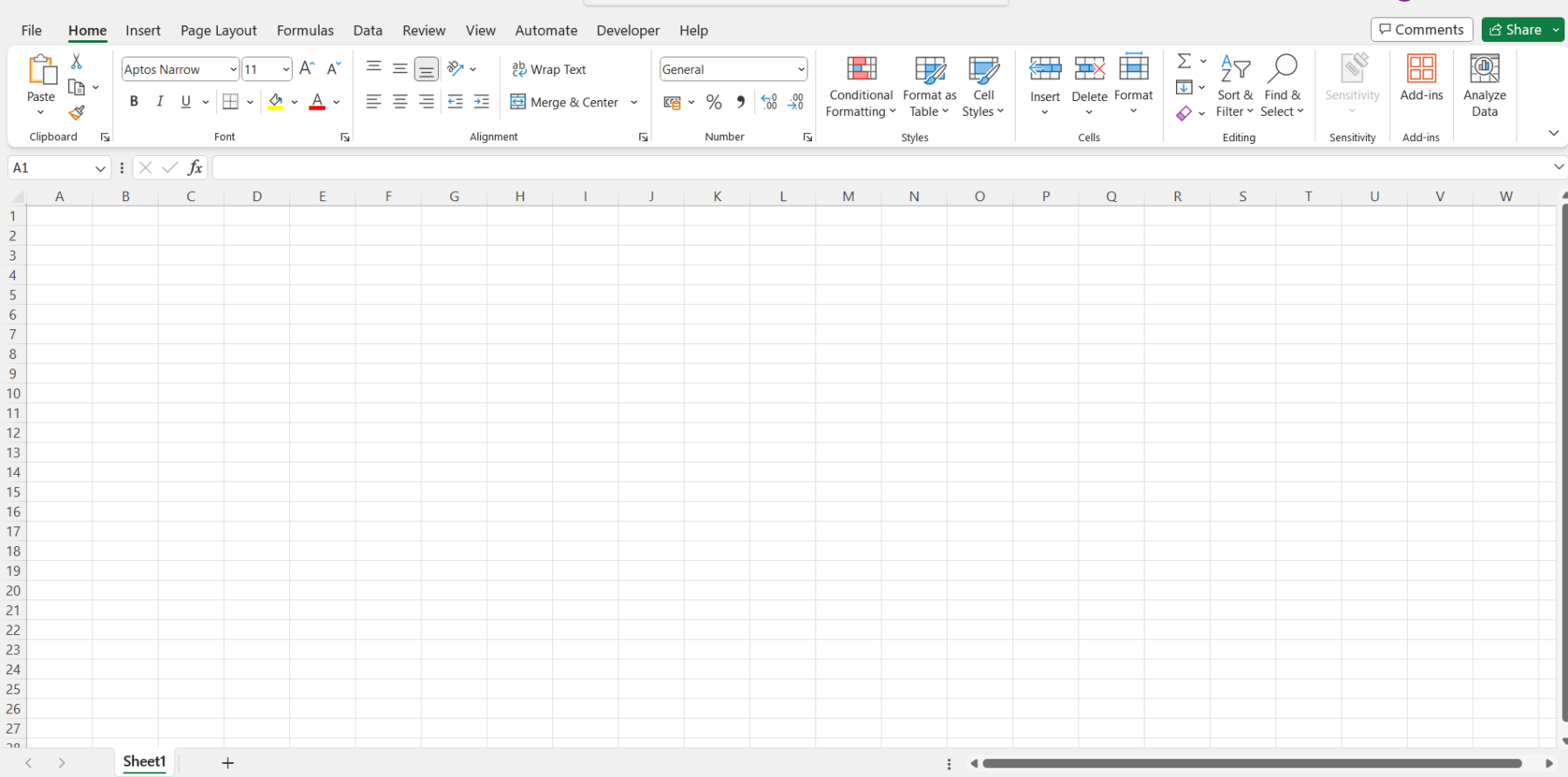The image size is (1568, 777).
Task: Add a new sheet with plus icon
Action: (x=228, y=763)
